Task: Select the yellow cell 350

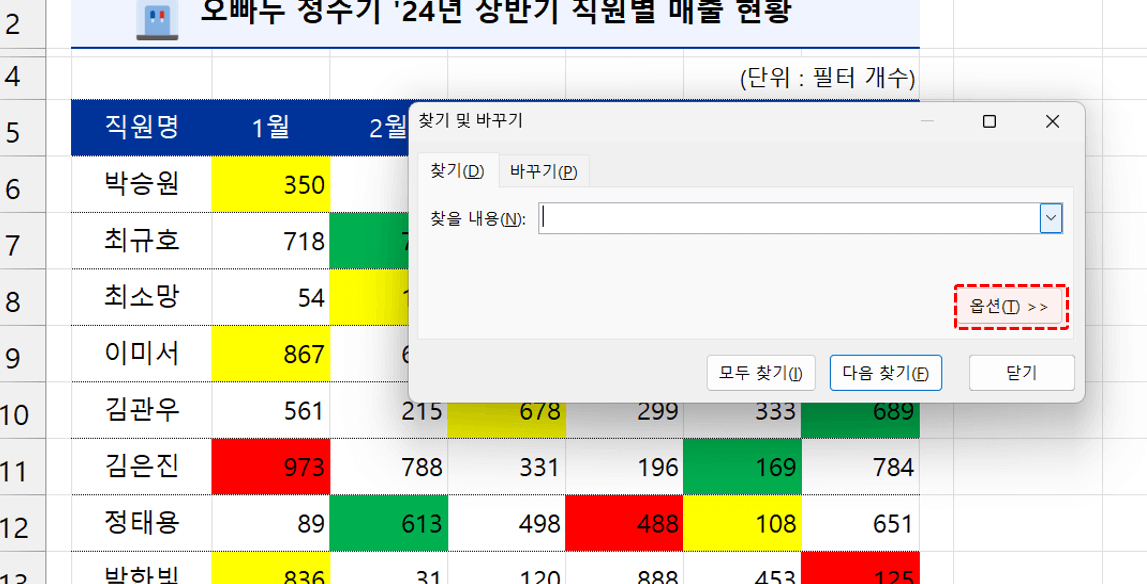Action: 271,184
